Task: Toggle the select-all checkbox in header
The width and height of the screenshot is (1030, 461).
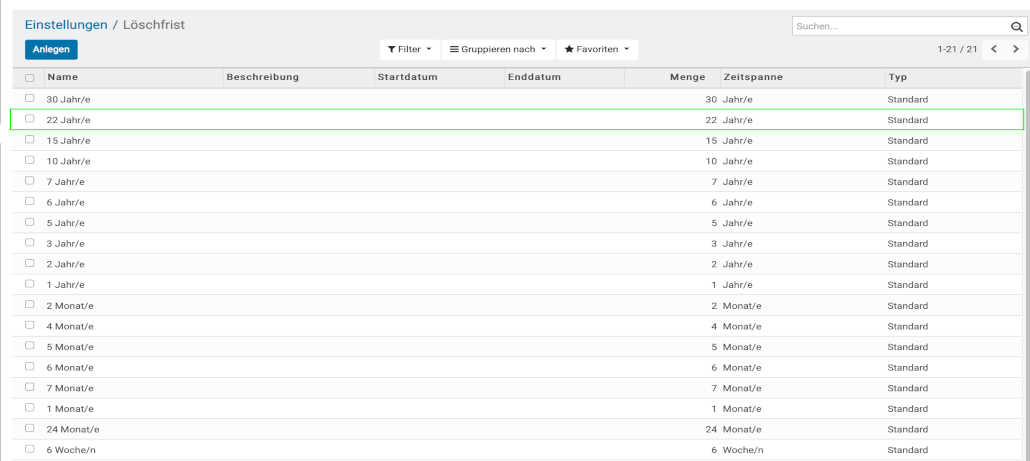Action: coord(30,78)
